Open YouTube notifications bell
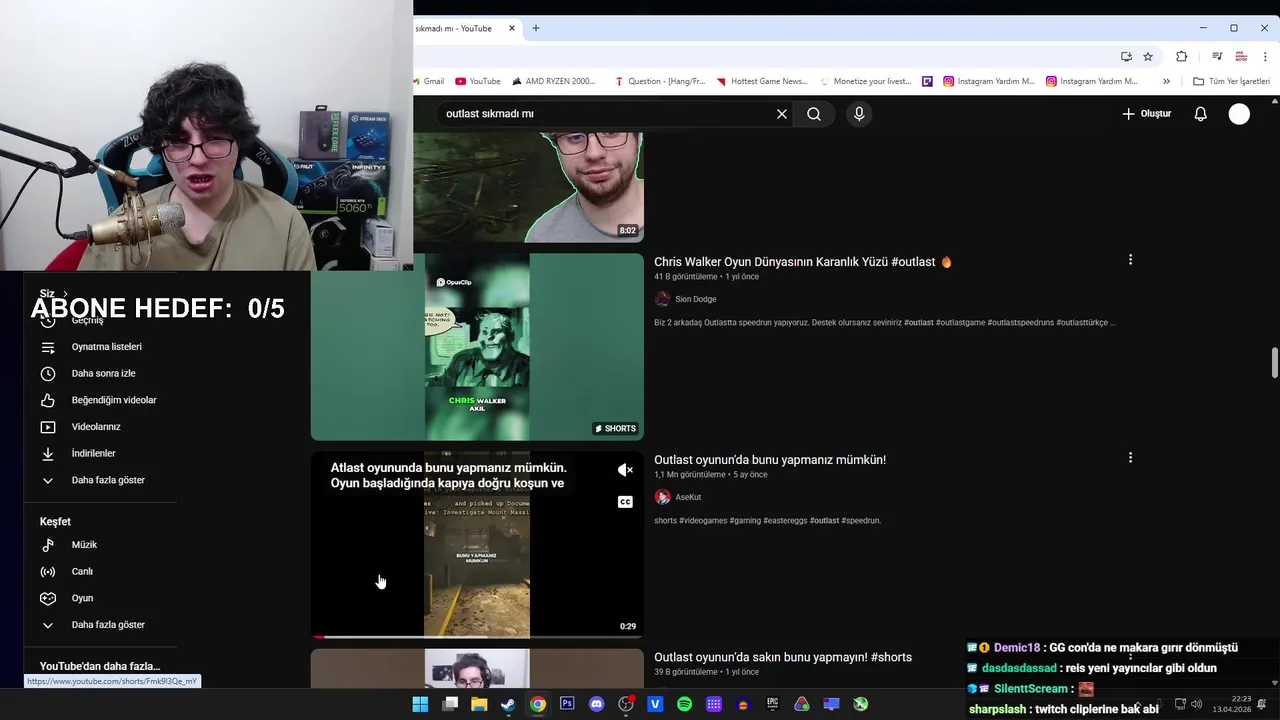Image resolution: width=1280 pixels, height=720 pixels. click(x=1201, y=114)
